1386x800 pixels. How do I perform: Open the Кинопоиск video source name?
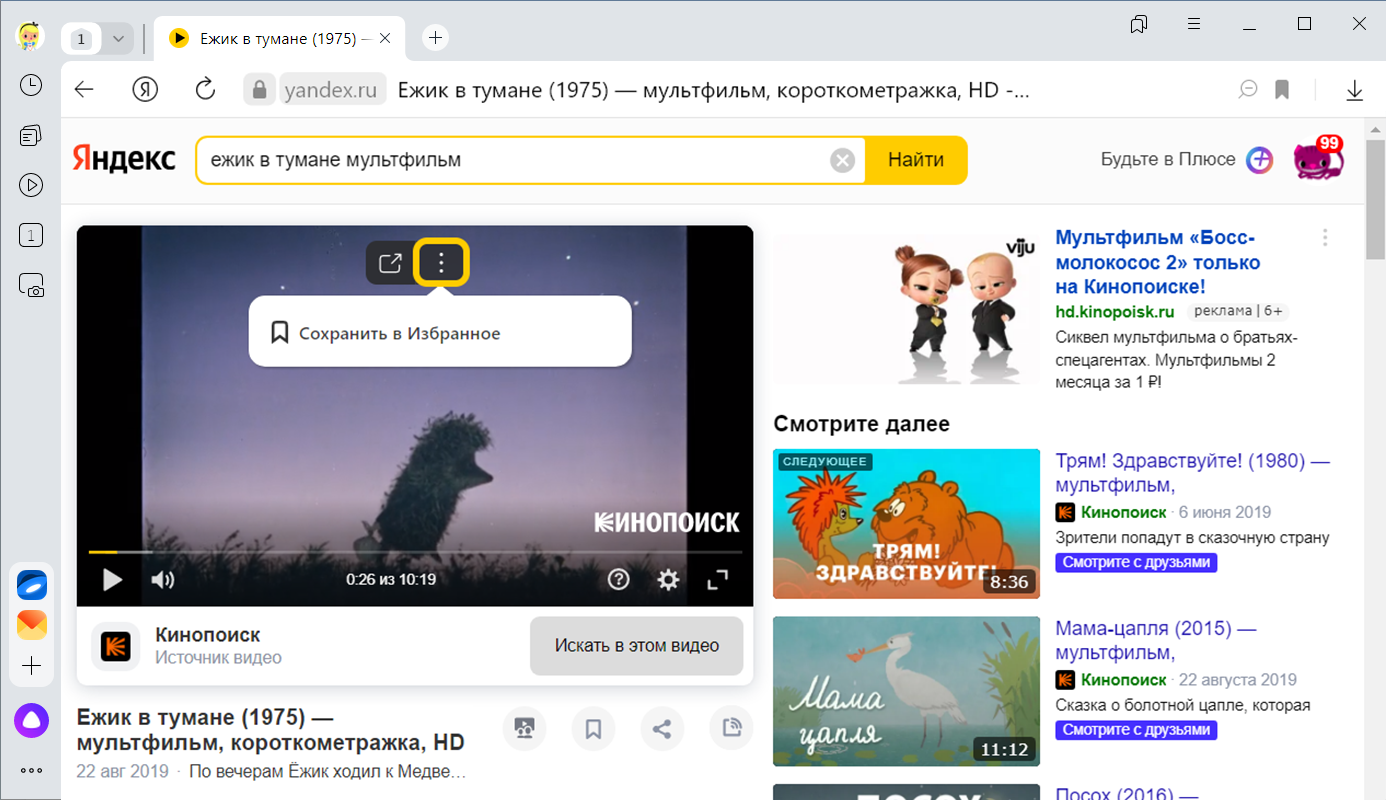coord(208,635)
